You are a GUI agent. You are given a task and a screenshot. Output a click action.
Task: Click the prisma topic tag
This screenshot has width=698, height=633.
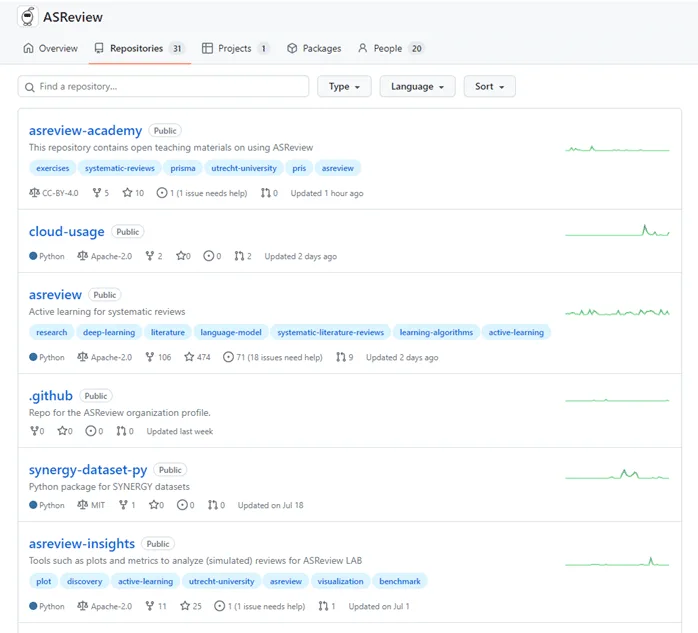point(183,168)
